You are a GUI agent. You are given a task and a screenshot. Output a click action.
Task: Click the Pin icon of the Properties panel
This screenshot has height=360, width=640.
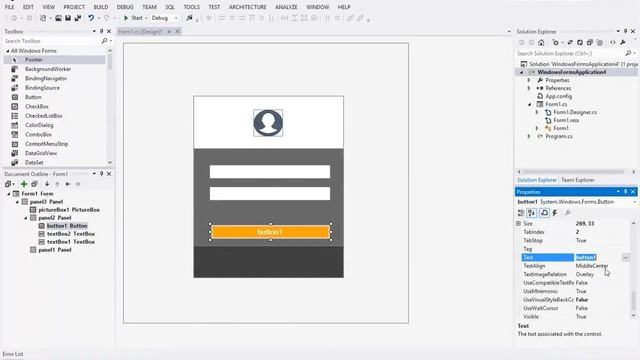click(625, 192)
